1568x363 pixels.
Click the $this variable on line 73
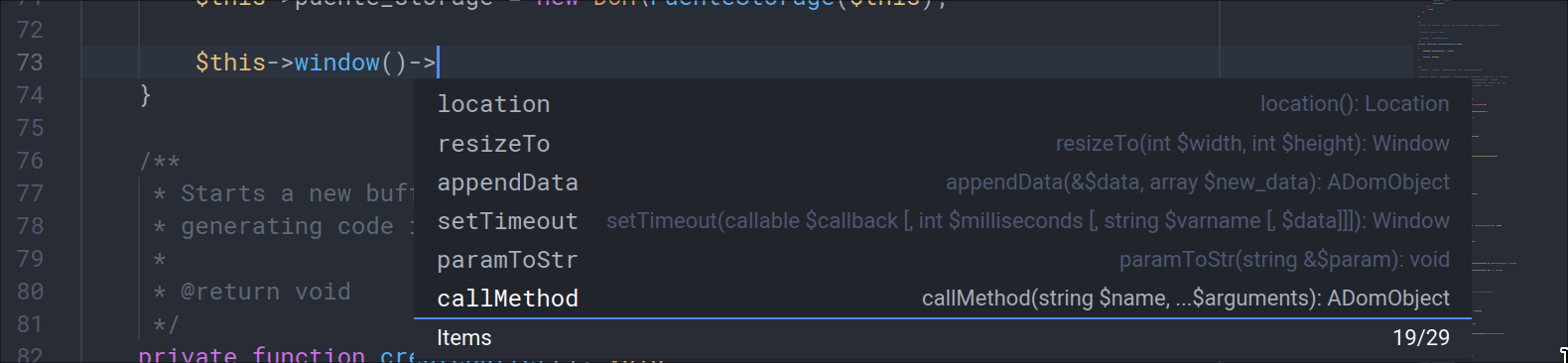230,62
